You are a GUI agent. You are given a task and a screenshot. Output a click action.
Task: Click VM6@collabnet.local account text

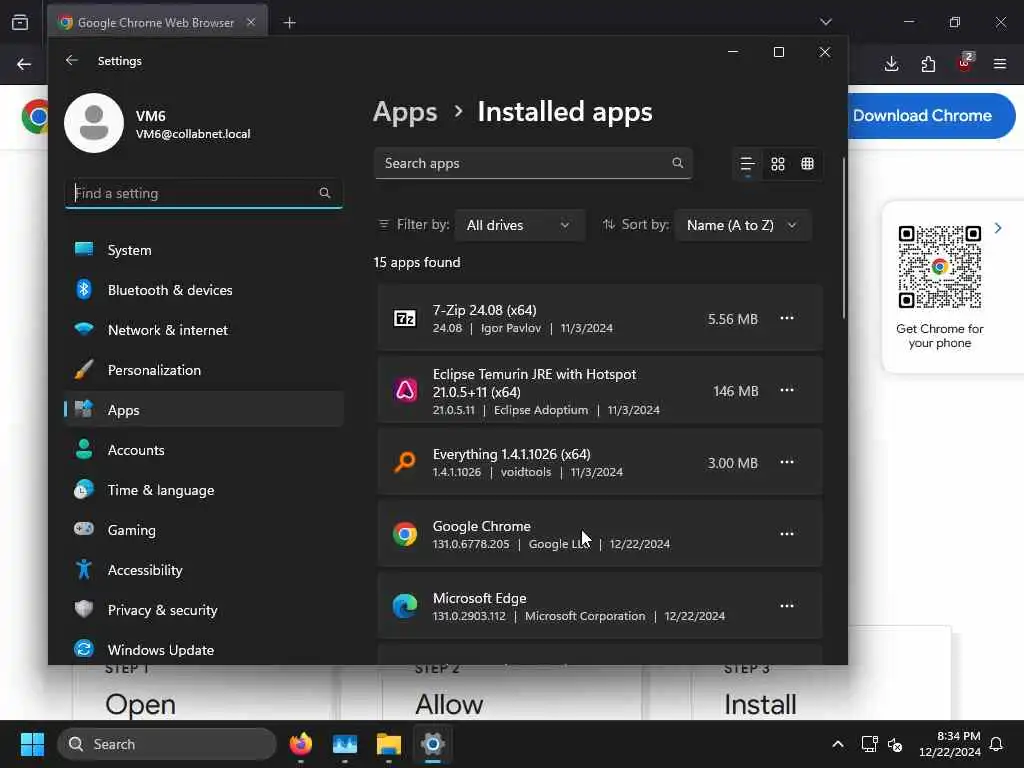[x=193, y=134]
